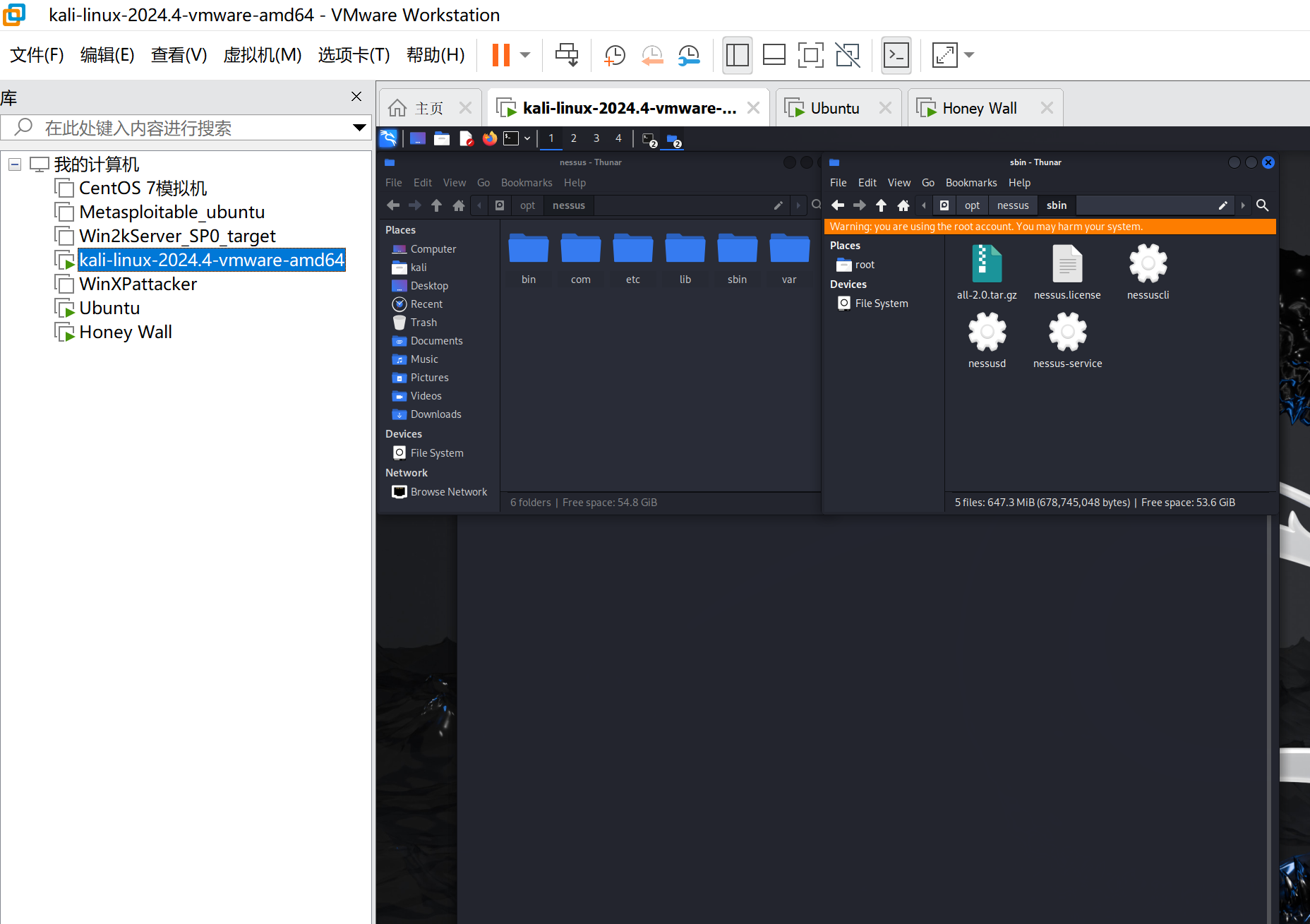The height and width of the screenshot is (924, 1310).
Task: Switch to the Ubuntu VM tab
Action: pyautogui.click(x=835, y=108)
